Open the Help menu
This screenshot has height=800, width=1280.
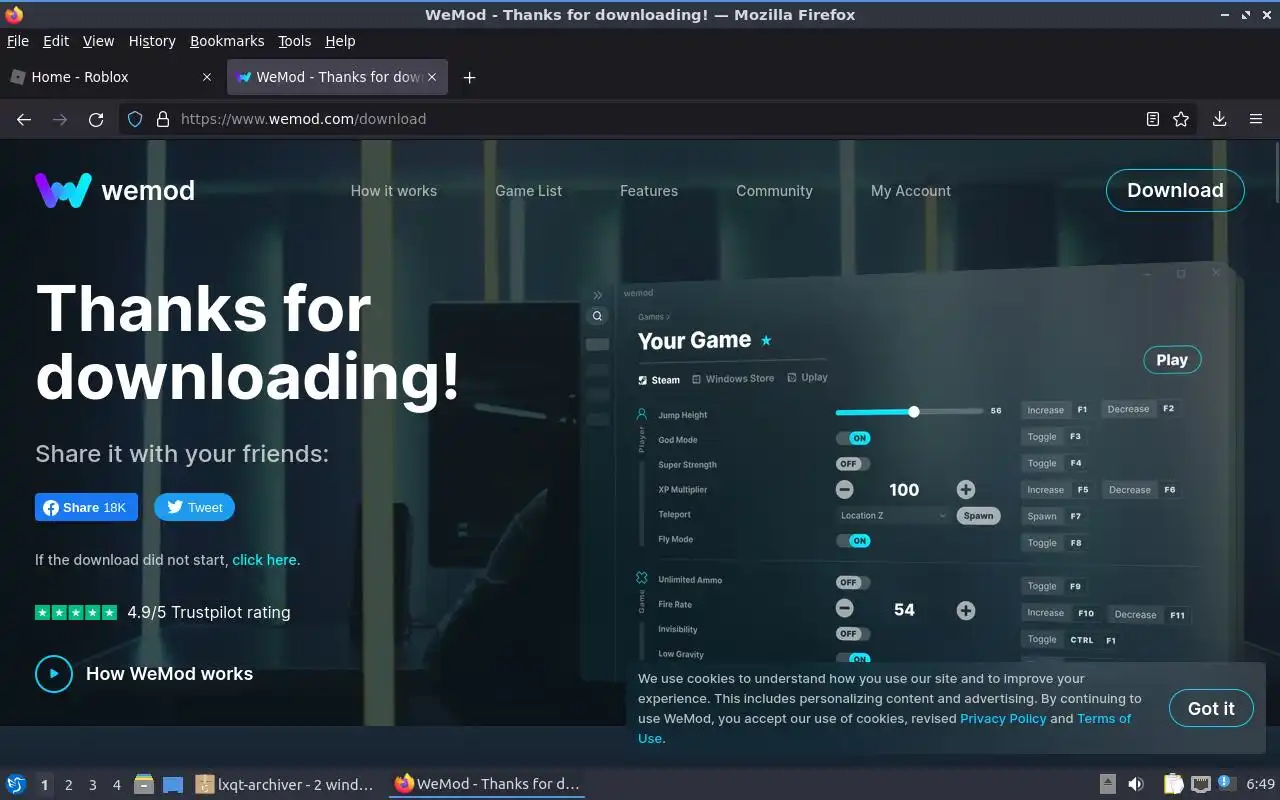[x=340, y=41]
